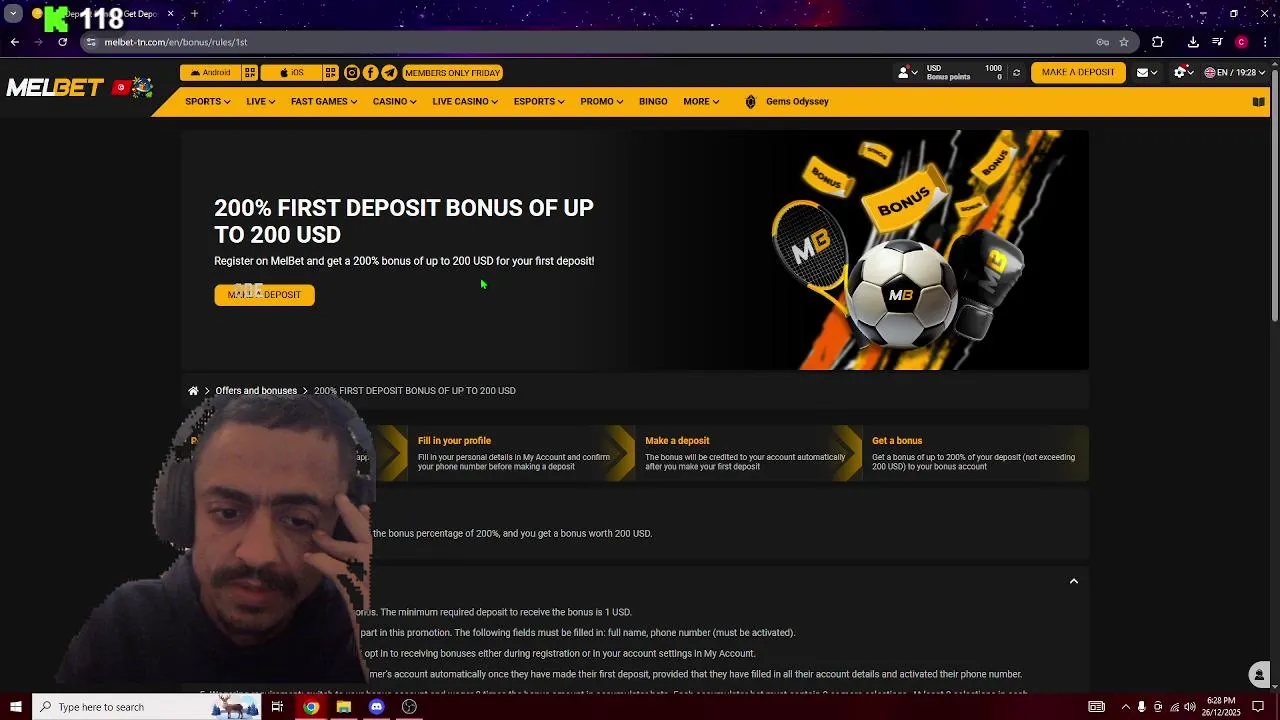Click the Get a bonus step heading
The image size is (1280, 720).
tap(897, 441)
